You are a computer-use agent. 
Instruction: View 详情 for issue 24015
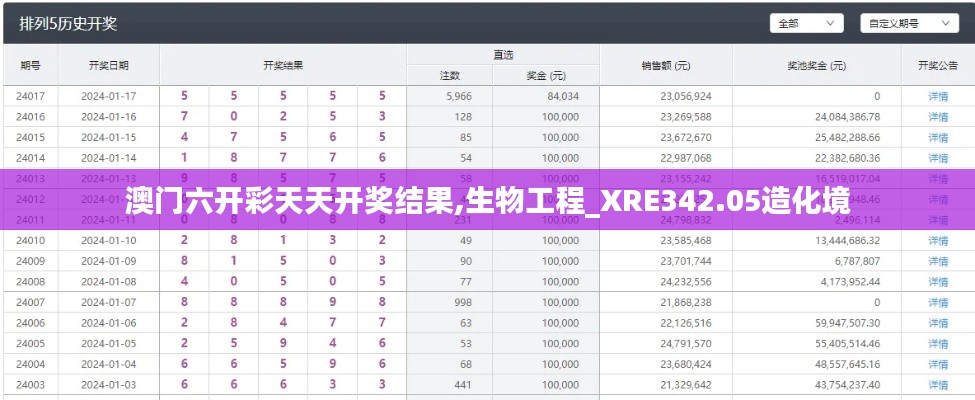click(937, 138)
